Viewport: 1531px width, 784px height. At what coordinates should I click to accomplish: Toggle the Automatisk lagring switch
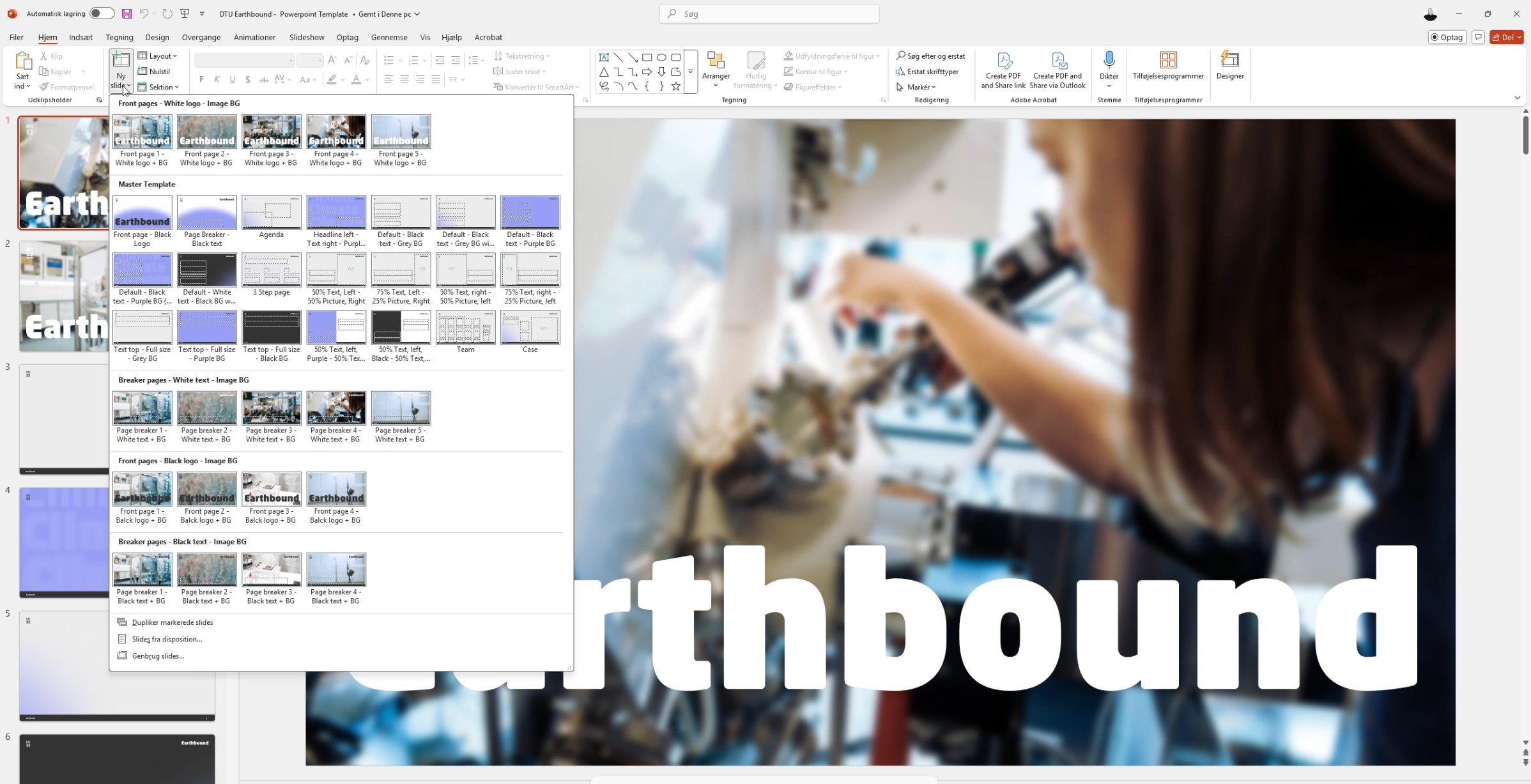[102, 13]
